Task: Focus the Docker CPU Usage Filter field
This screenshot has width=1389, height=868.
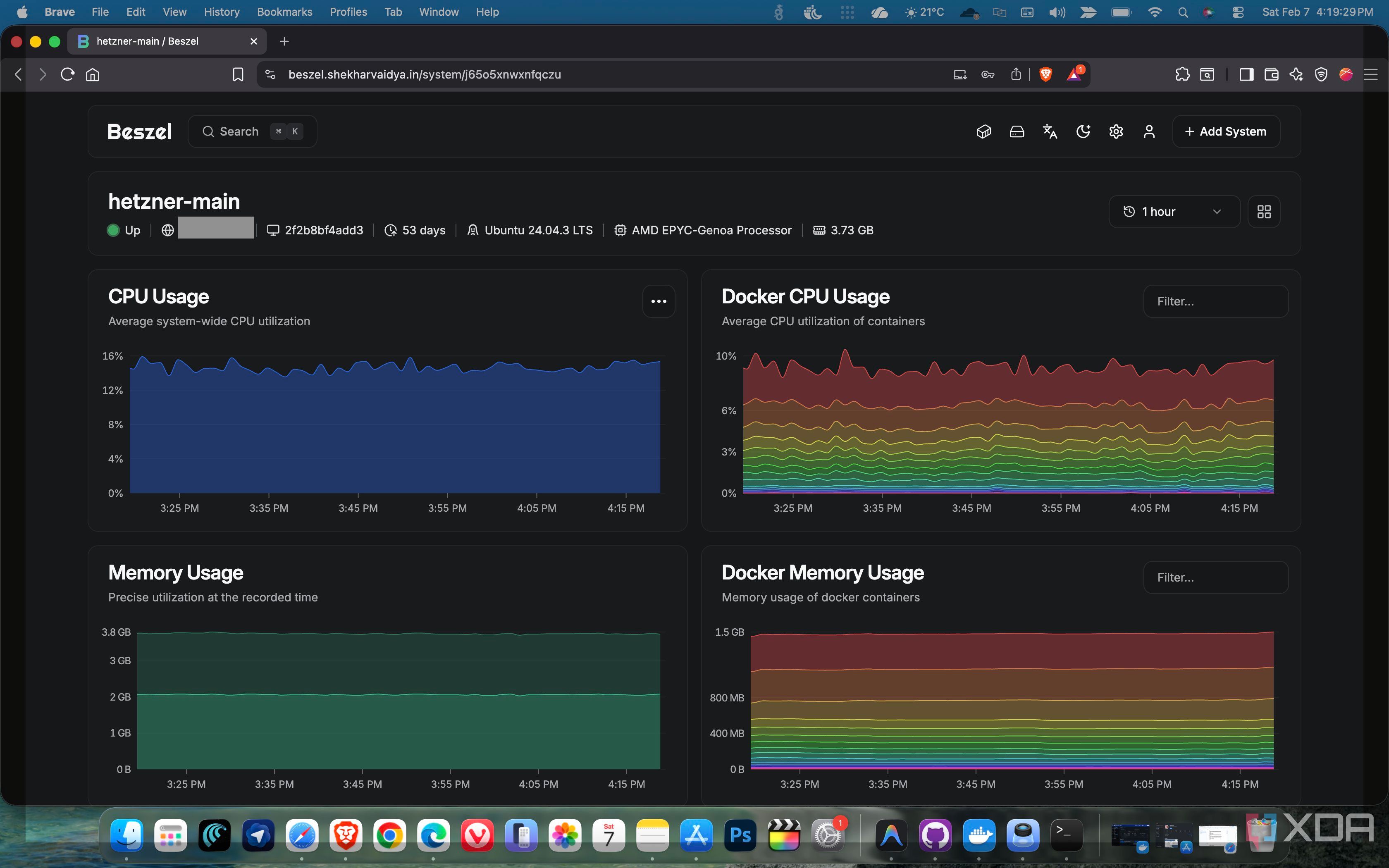Action: pyautogui.click(x=1216, y=301)
